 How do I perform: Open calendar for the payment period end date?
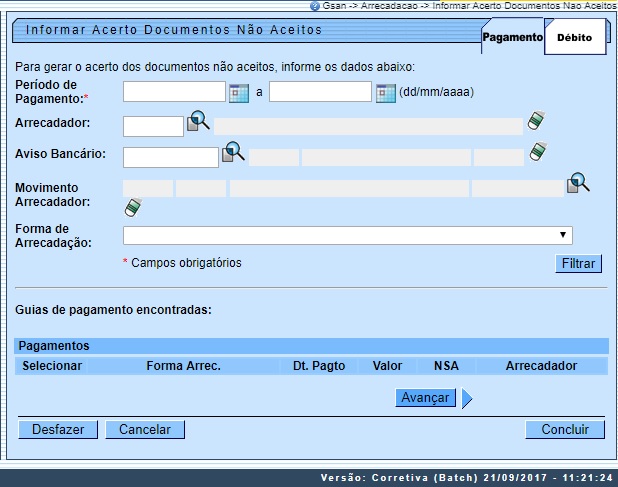[385, 93]
